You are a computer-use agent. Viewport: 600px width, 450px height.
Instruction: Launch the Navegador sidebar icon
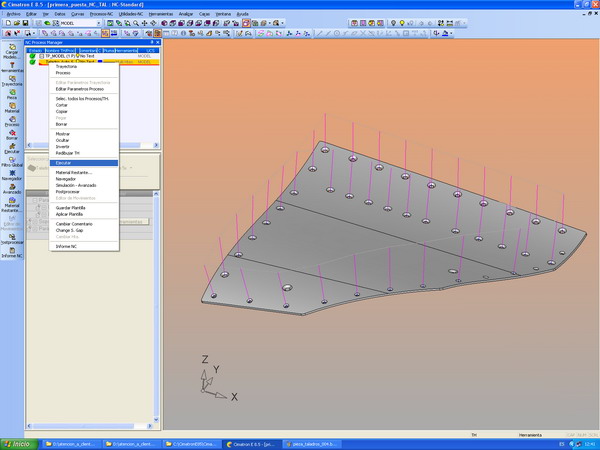pyautogui.click(x=11, y=175)
